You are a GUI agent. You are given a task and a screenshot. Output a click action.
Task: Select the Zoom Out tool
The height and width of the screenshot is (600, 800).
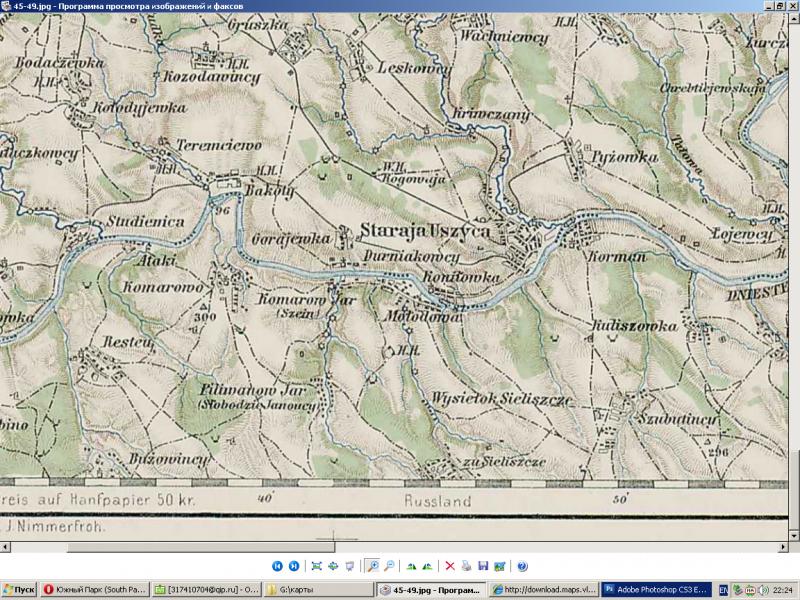389,566
